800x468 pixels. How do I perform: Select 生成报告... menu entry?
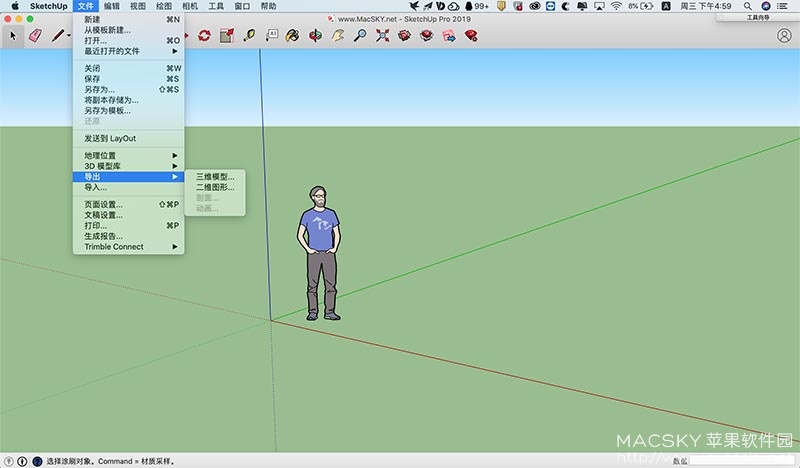point(128,236)
